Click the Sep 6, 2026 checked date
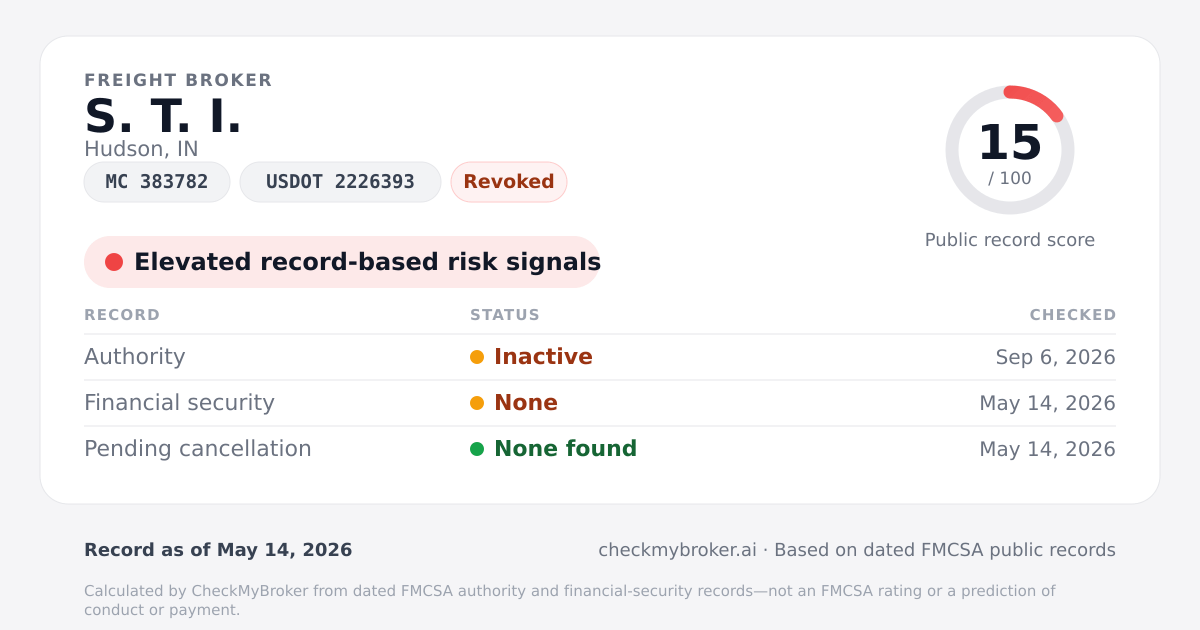The width and height of the screenshot is (1200, 630). (x=1056, y=357)
